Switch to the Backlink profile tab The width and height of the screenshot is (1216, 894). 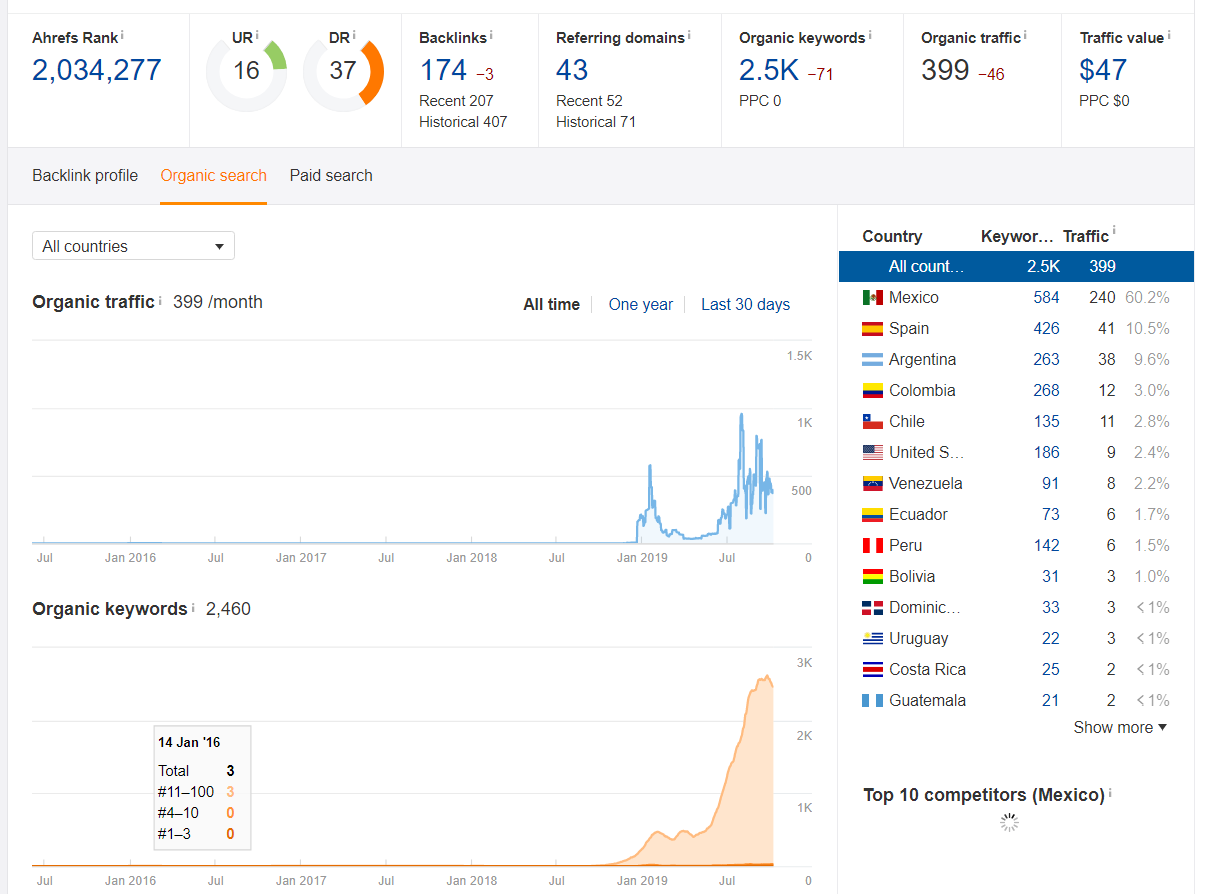[x=85, y=175]
